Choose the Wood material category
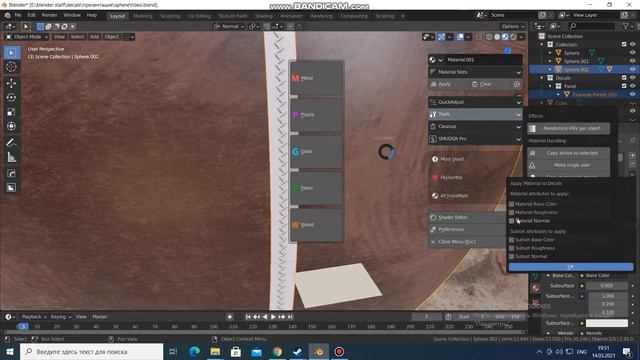The image size is (640, 360). click(x=316, y=225)
